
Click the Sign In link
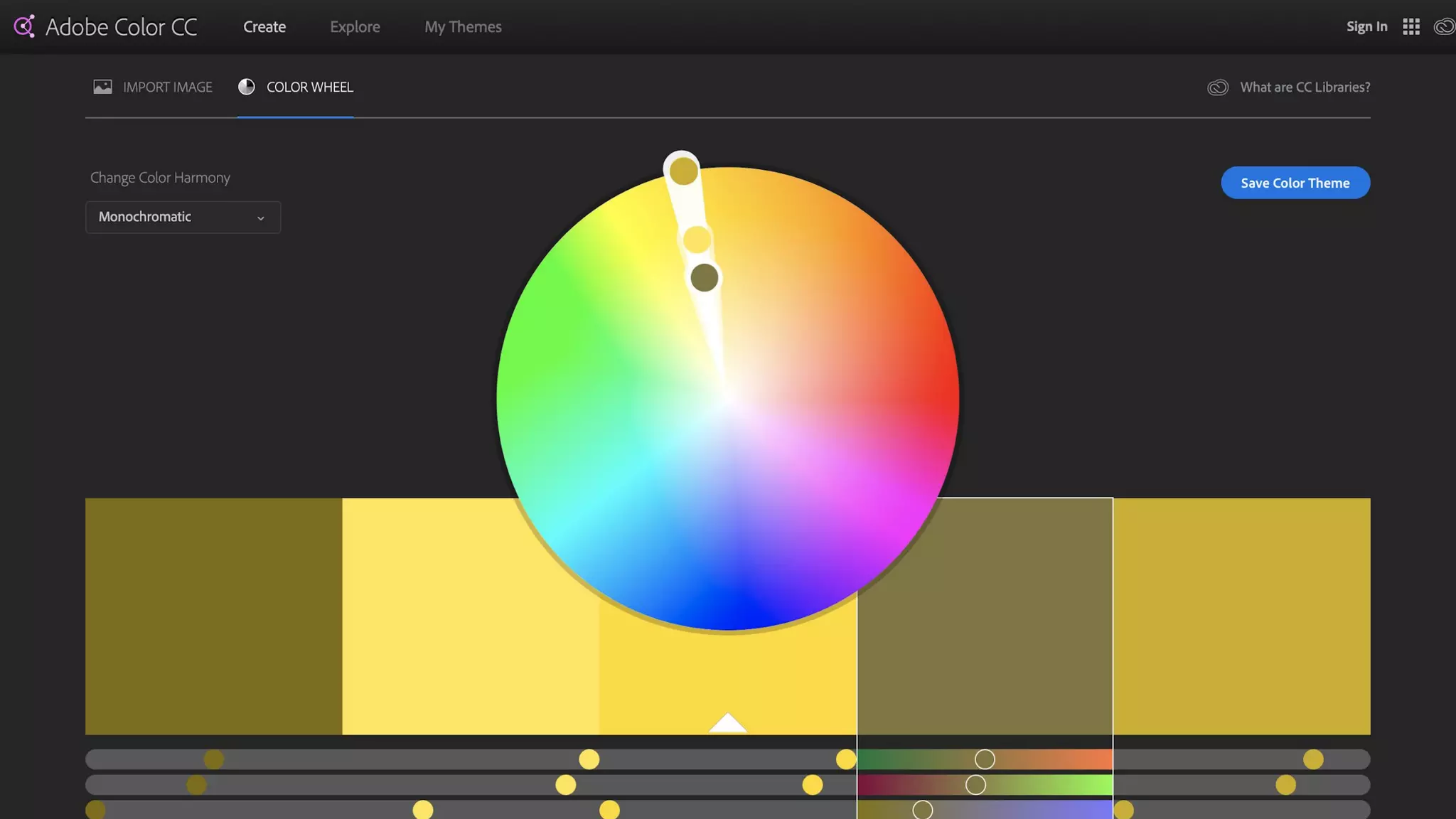(x=1366, y=27)
